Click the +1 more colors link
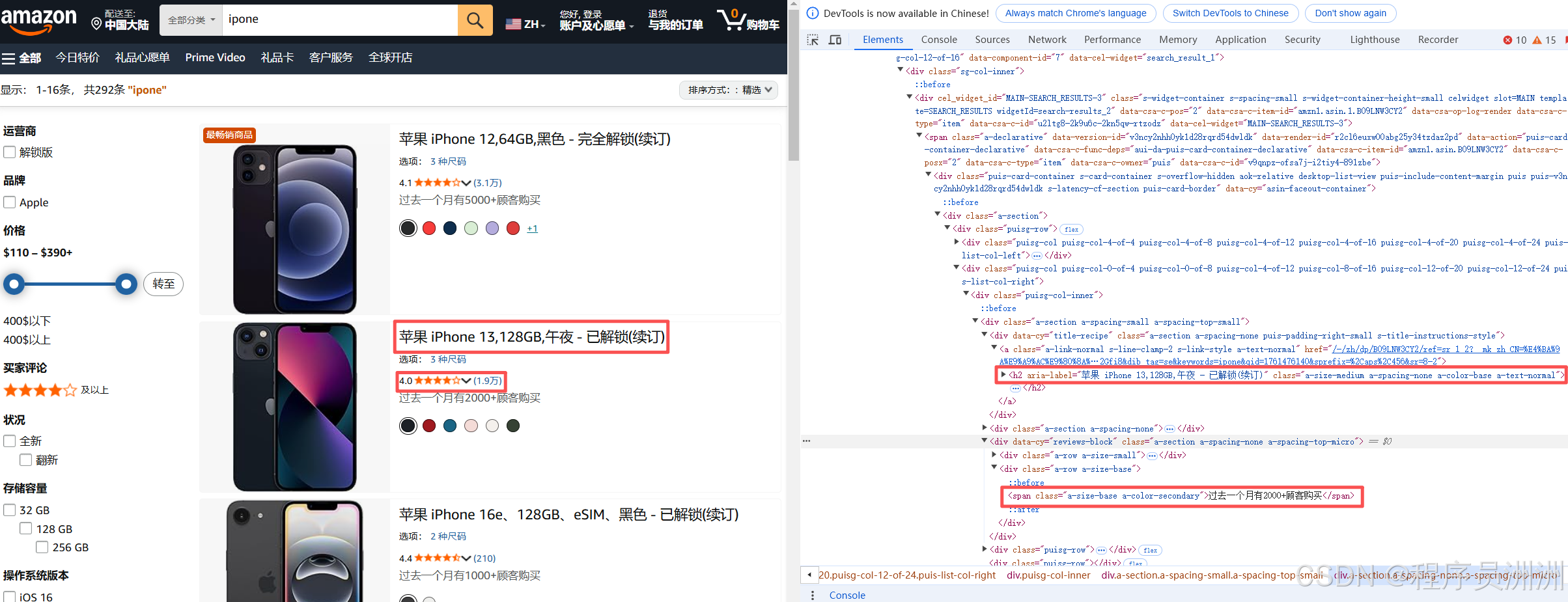 tap(532, 228)
